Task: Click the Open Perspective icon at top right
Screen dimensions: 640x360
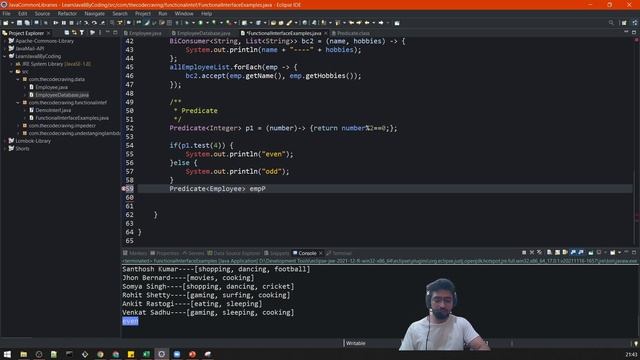Action: [624, 23]
